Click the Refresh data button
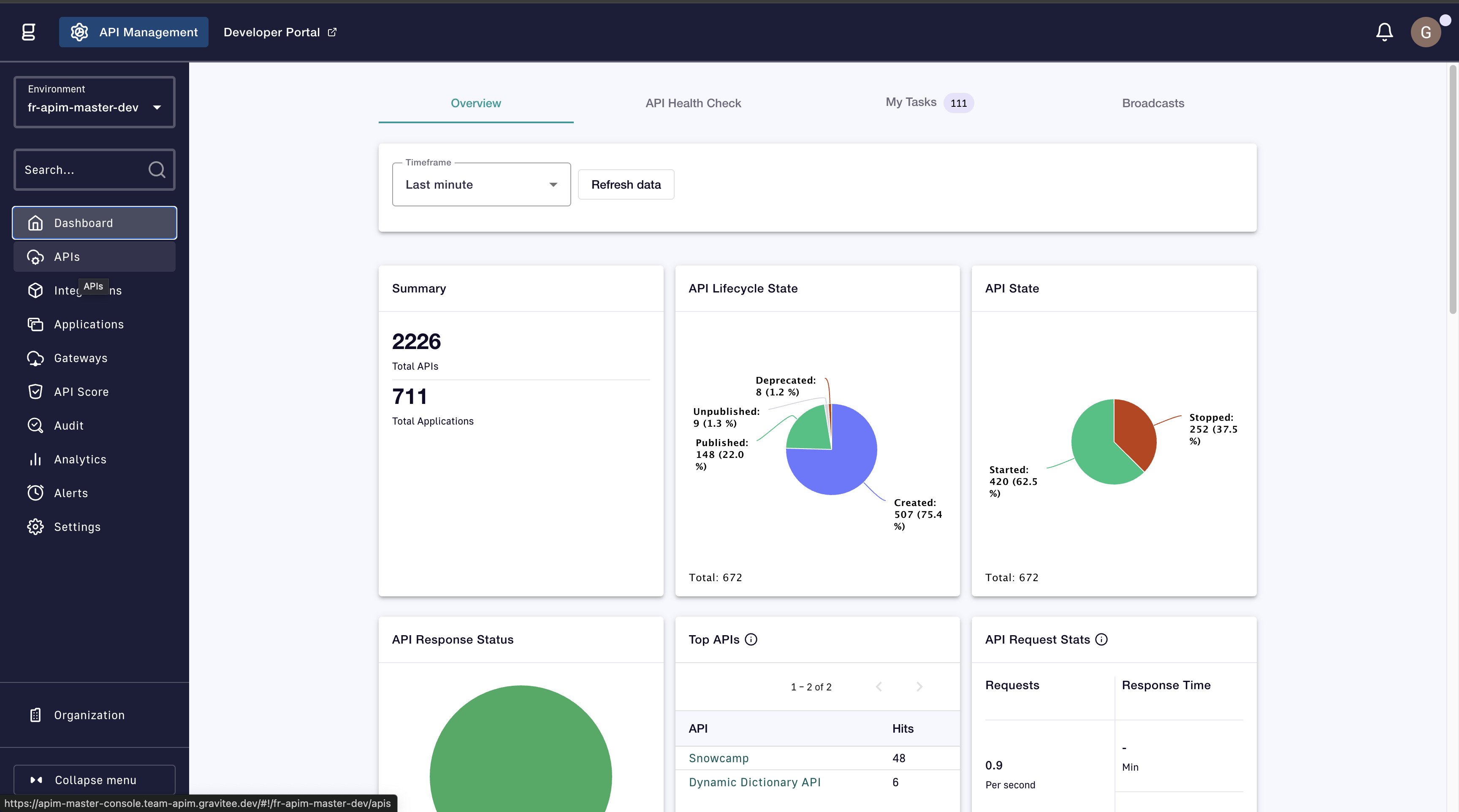This screenshot has width=1459, height=812. pos(625,184)
